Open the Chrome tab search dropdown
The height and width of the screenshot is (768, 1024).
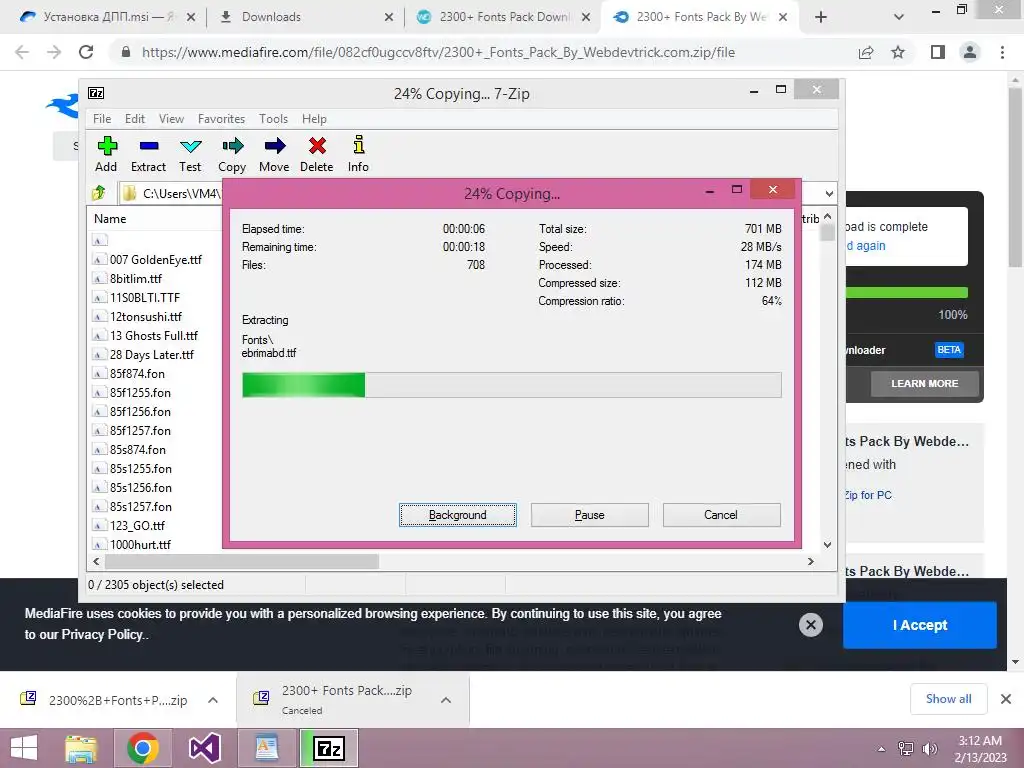point(899,17)
